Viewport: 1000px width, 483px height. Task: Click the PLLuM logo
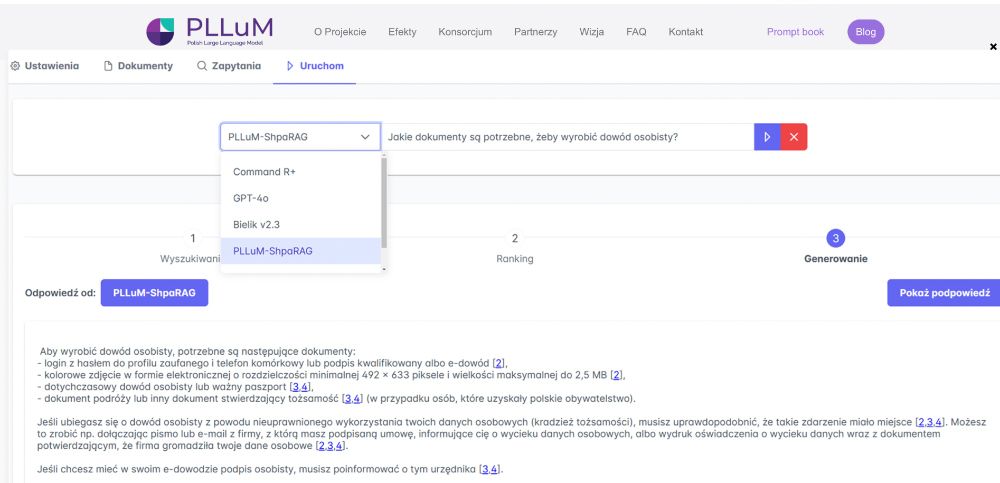point(209,31)
